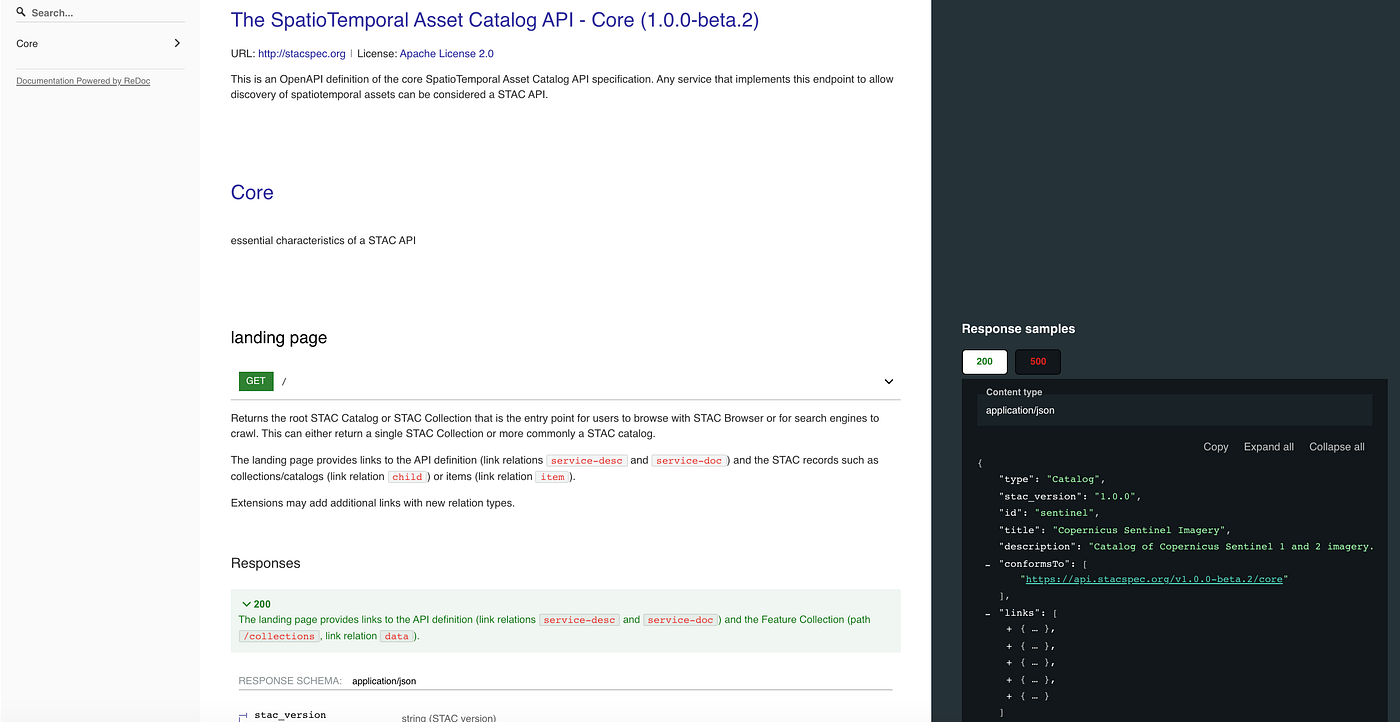
Task: Open Documentation Powered by ReDoc link
Action: click(x=83, y=81)
